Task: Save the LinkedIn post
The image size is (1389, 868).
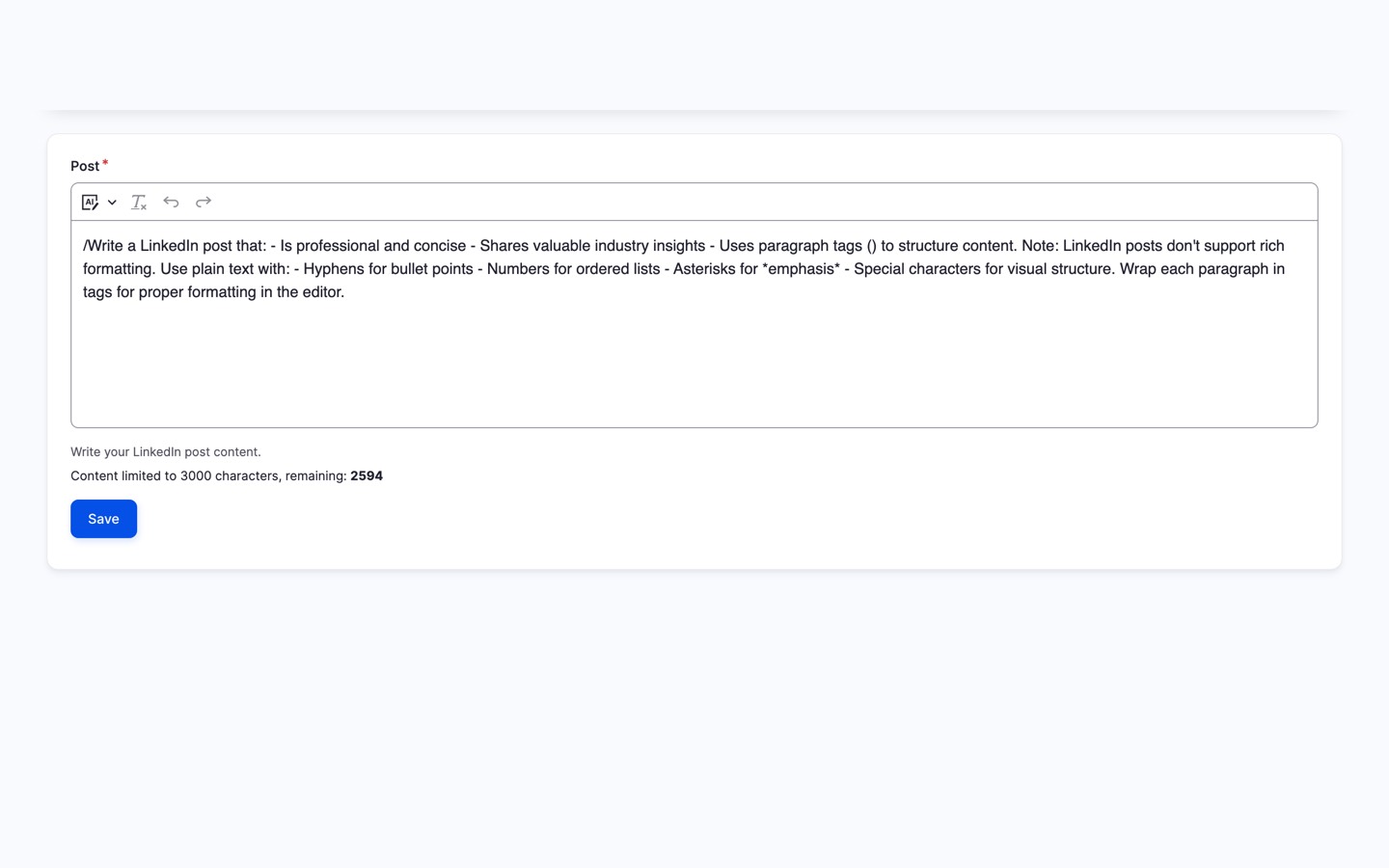Action: 103,519
